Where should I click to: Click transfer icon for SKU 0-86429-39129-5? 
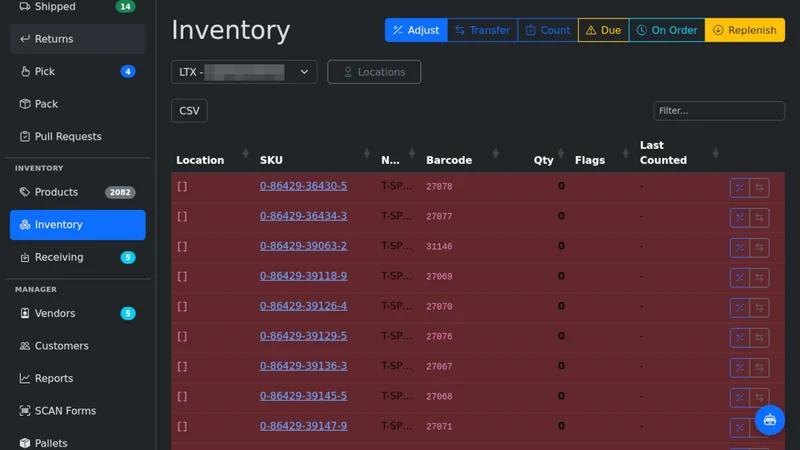pos(759,338)
